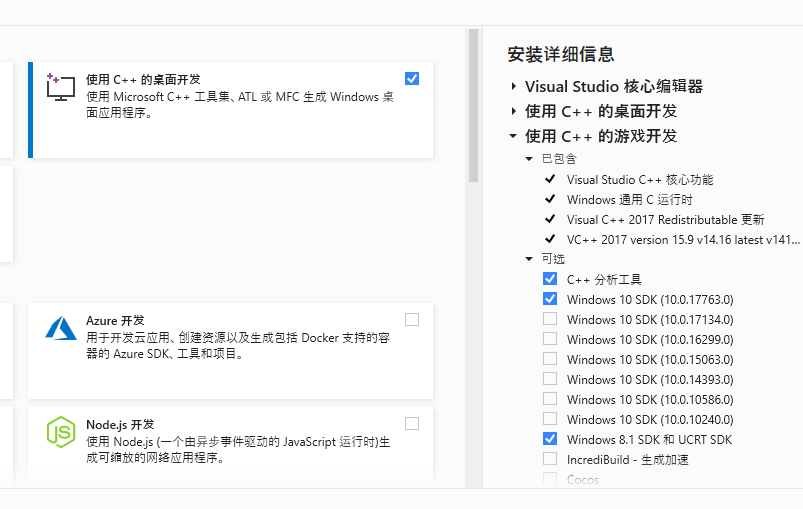Viewport: 803px width, 509px height.
Task: Select the Node.js 开发 workload title
Action: pyautogui.click(x=120, y=425)
